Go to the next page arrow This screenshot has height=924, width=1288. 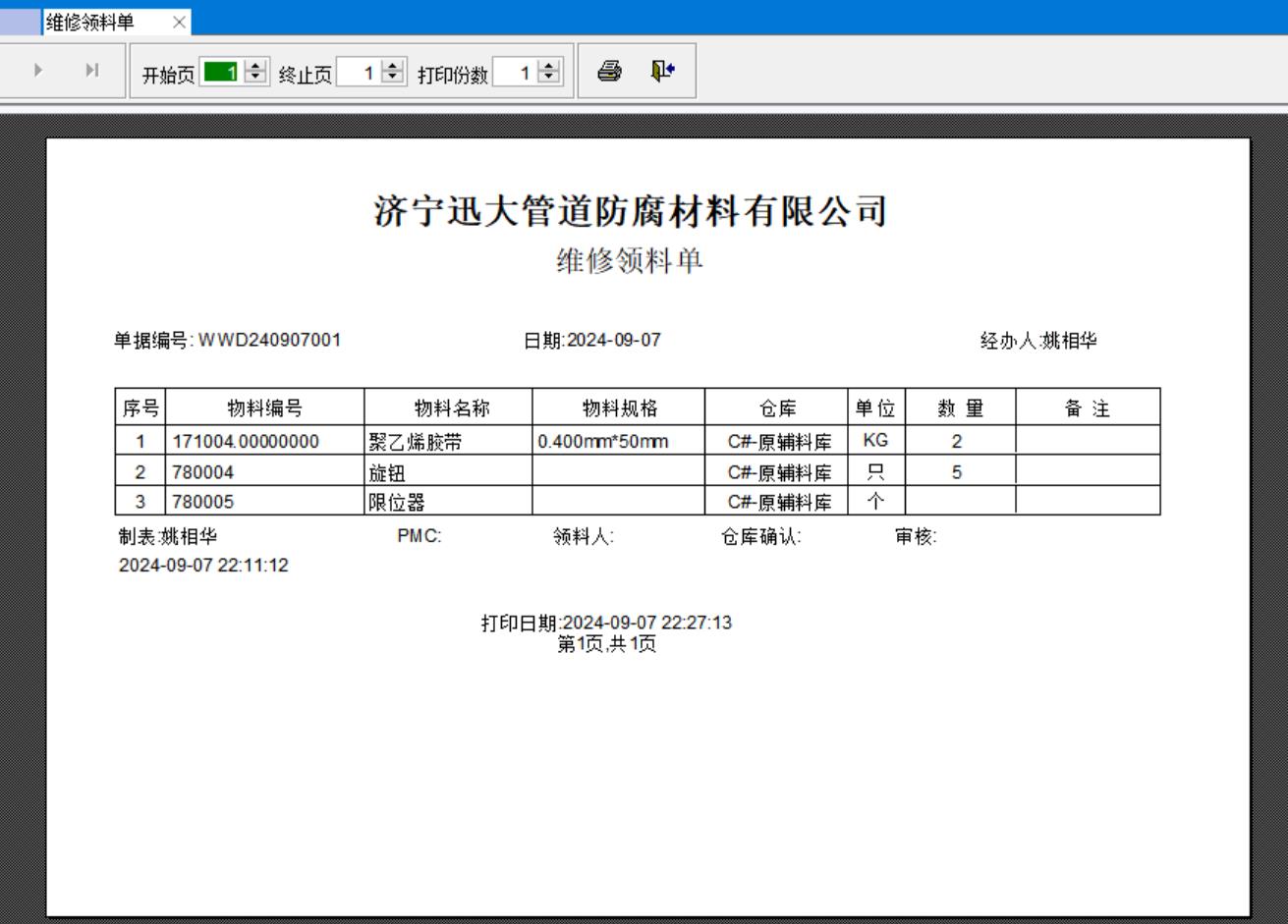(39, 70)
